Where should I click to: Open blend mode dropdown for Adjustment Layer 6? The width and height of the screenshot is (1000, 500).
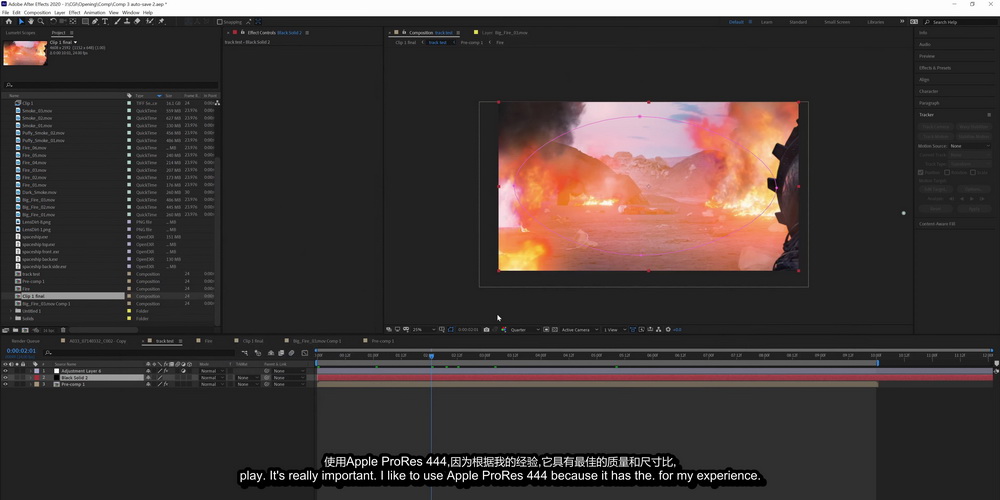pos(212,371)
